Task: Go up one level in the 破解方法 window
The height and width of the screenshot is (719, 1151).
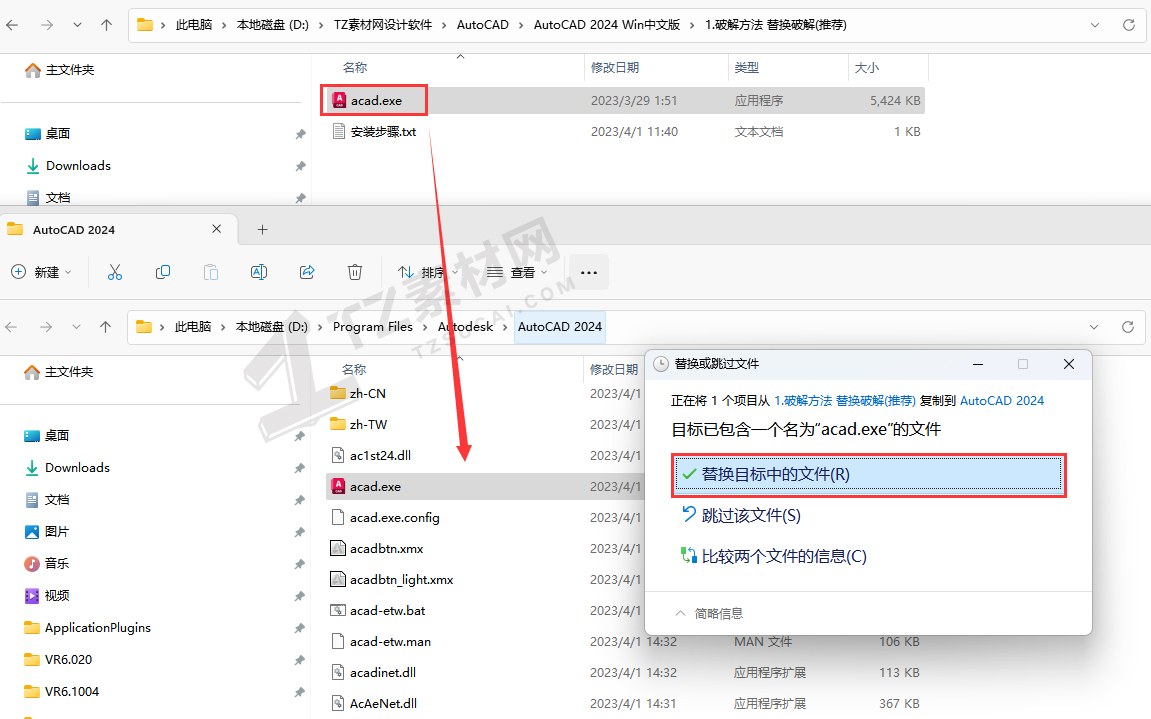Action: [x=106, y=25]
